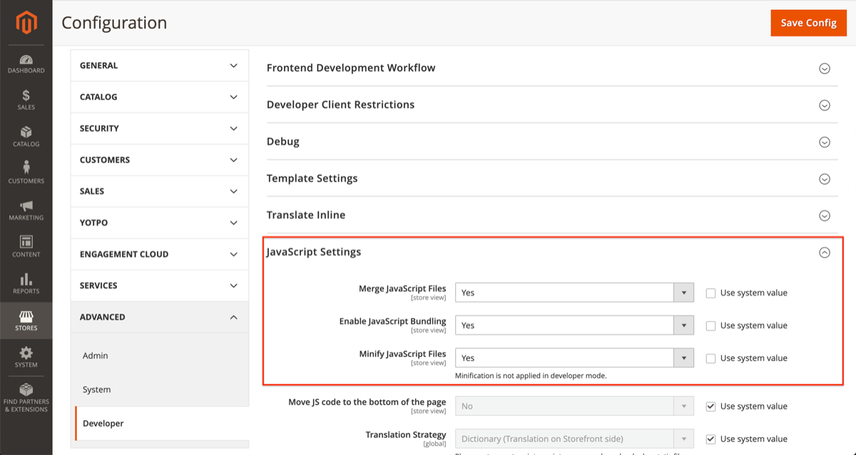Image resolution: width=856 pixels, height=455 pixels.
Task: Expand the Catalog configuration tab
Action: click(x=159, y=97)
